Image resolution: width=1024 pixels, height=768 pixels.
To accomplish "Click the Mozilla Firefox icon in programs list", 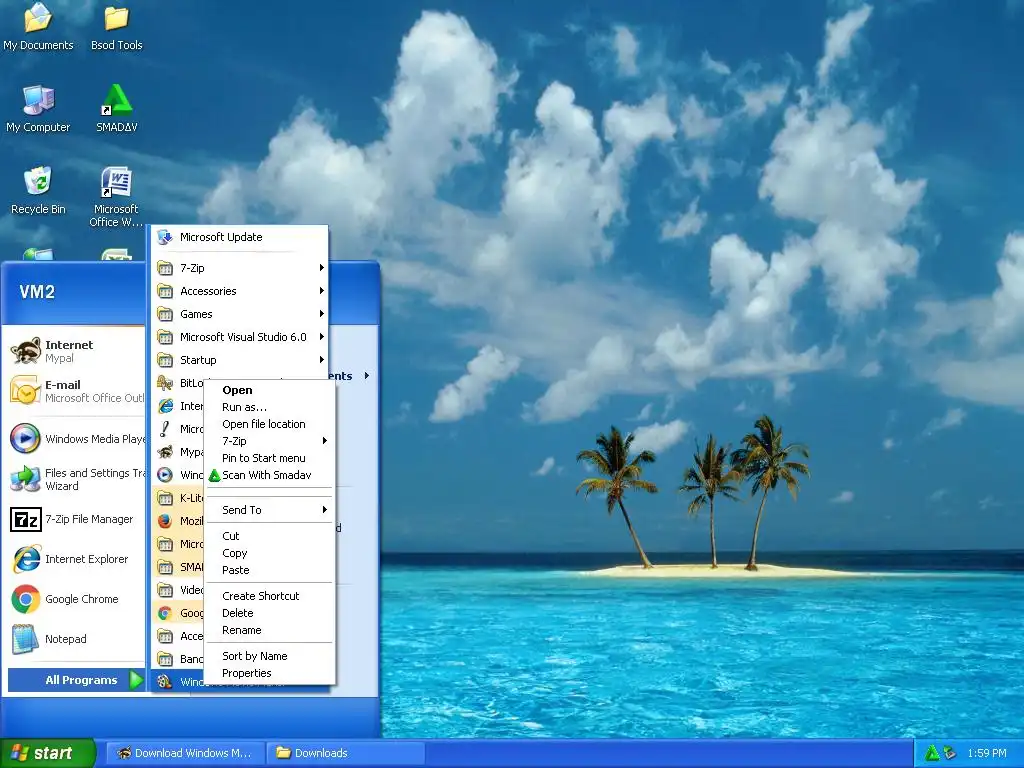I will (165, 520).
